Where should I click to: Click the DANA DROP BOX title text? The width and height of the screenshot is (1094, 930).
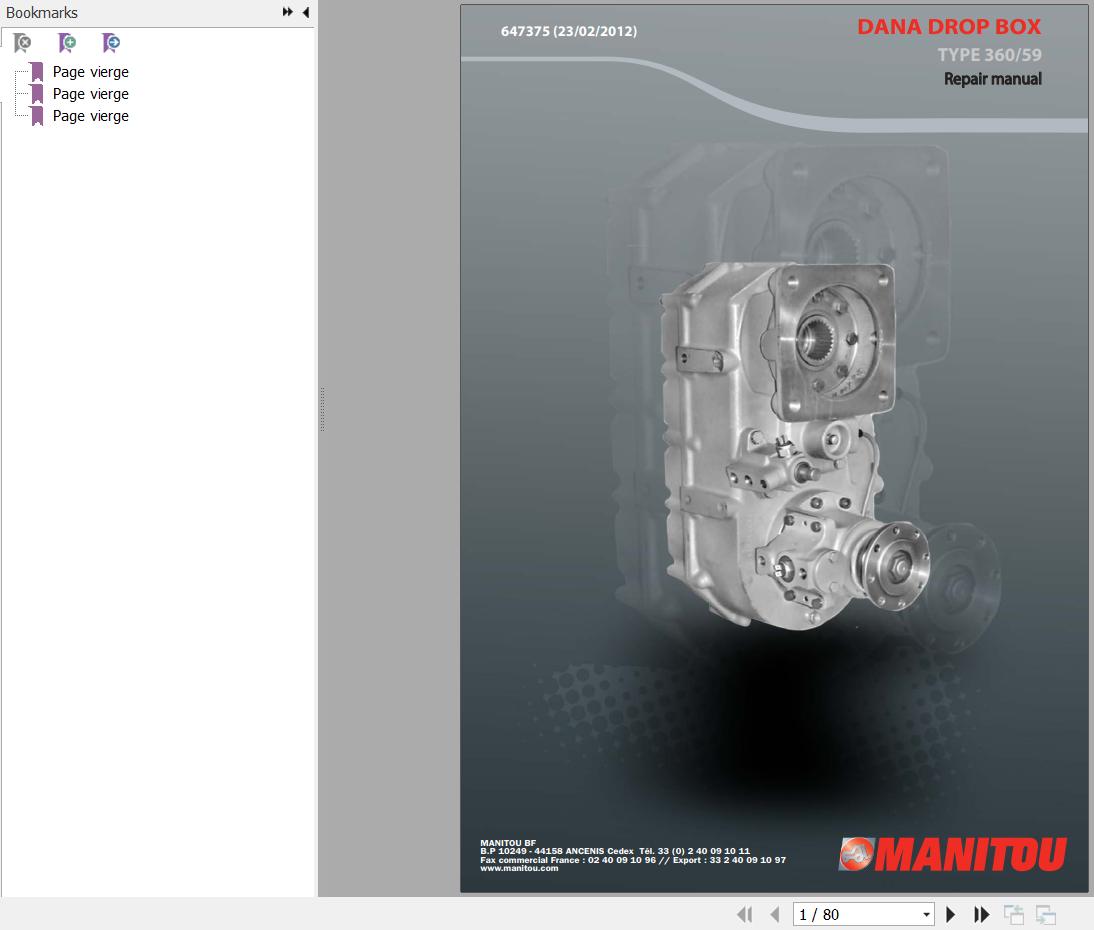949,27
